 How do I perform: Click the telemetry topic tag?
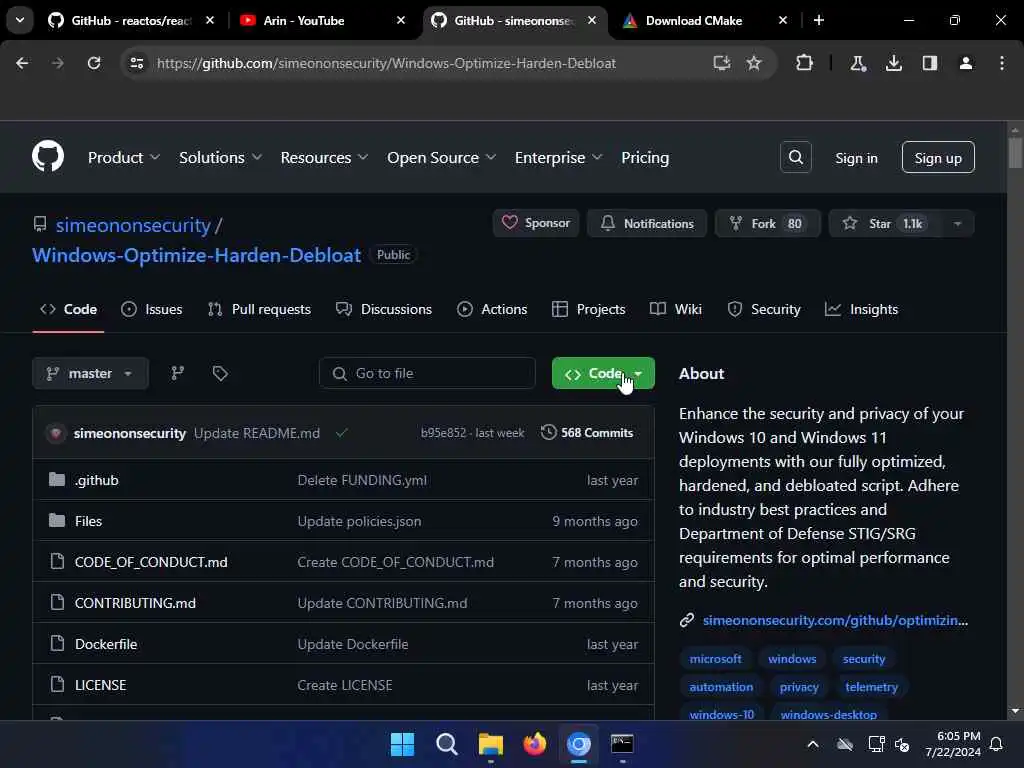click(871, 686)
